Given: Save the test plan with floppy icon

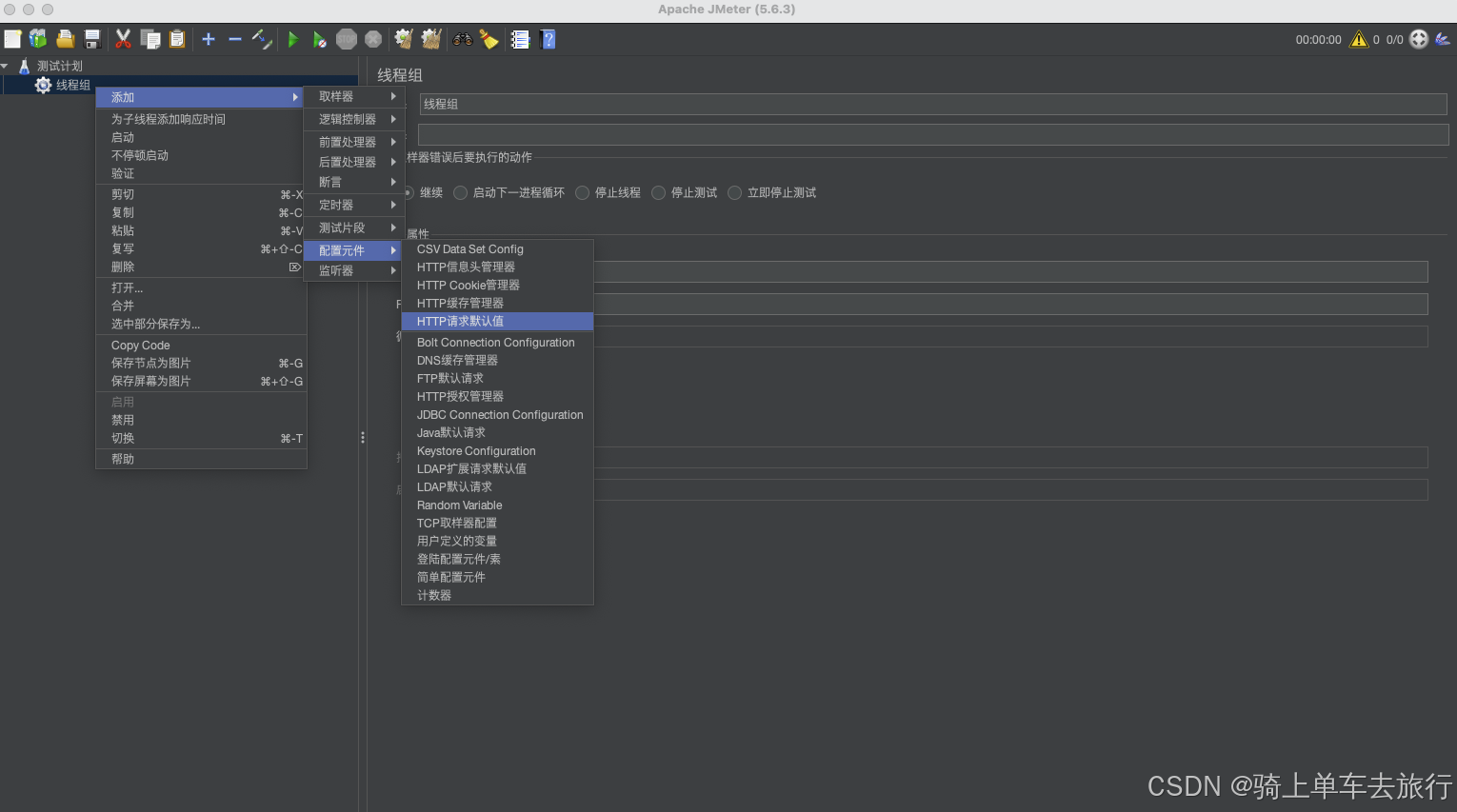Looking at the screenshot, I should [x=92, y=39].
